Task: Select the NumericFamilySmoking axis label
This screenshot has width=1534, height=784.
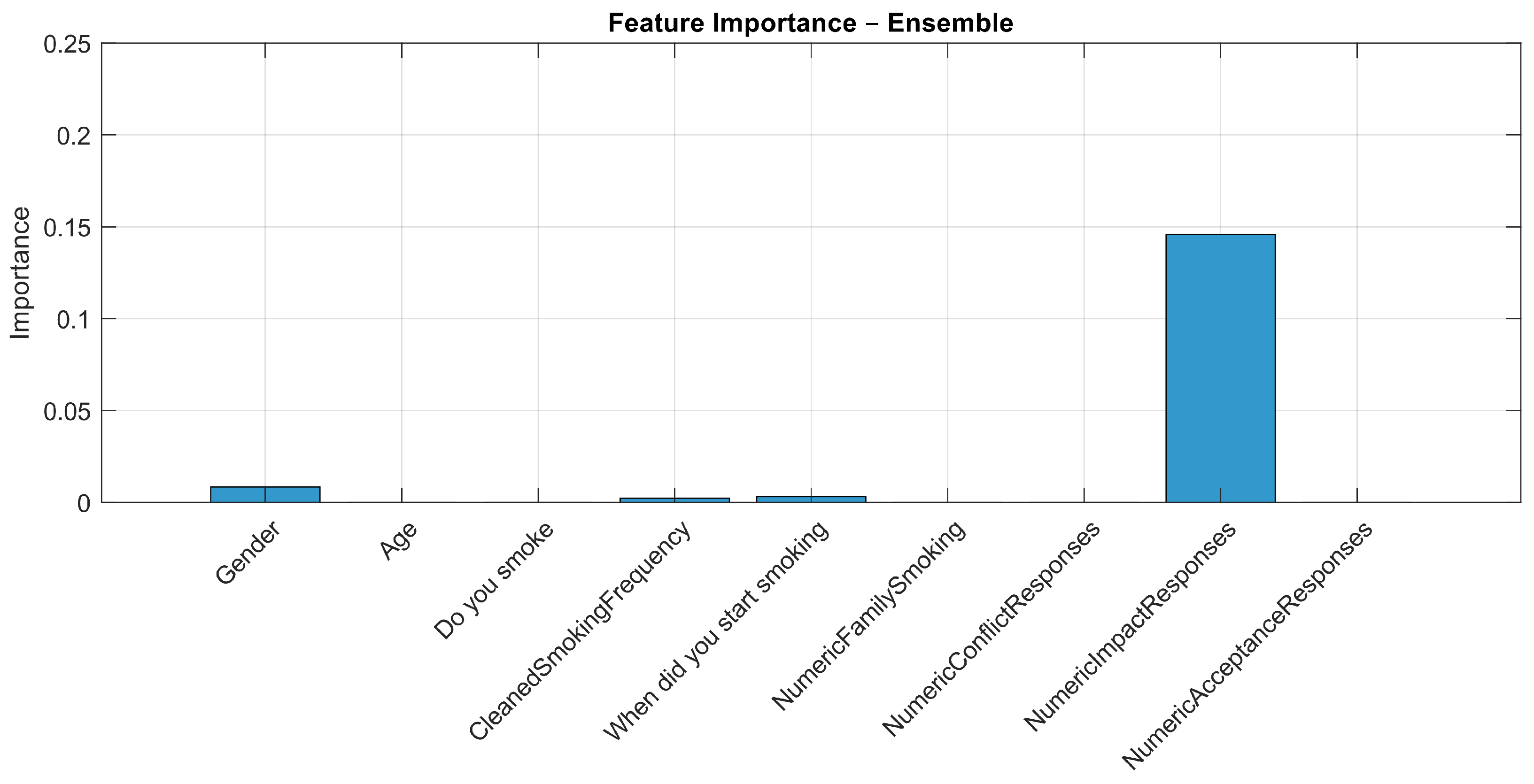Action: pos(868,615)
